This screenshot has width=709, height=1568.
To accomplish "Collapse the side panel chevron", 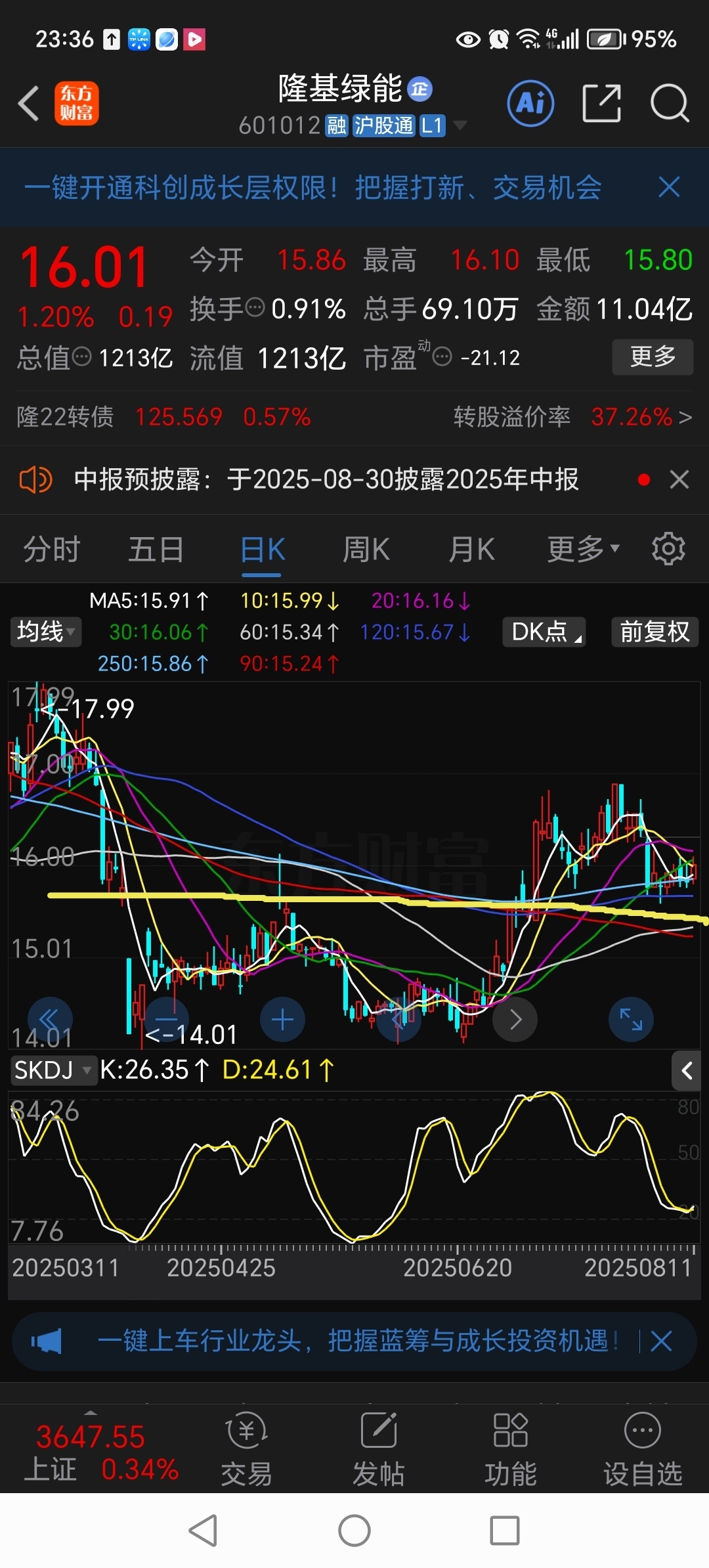I will coord(687,1071).
